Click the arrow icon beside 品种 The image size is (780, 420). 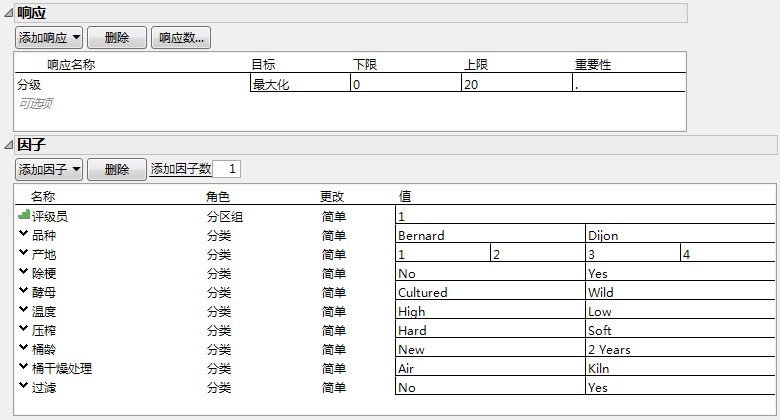click(24, 235)
